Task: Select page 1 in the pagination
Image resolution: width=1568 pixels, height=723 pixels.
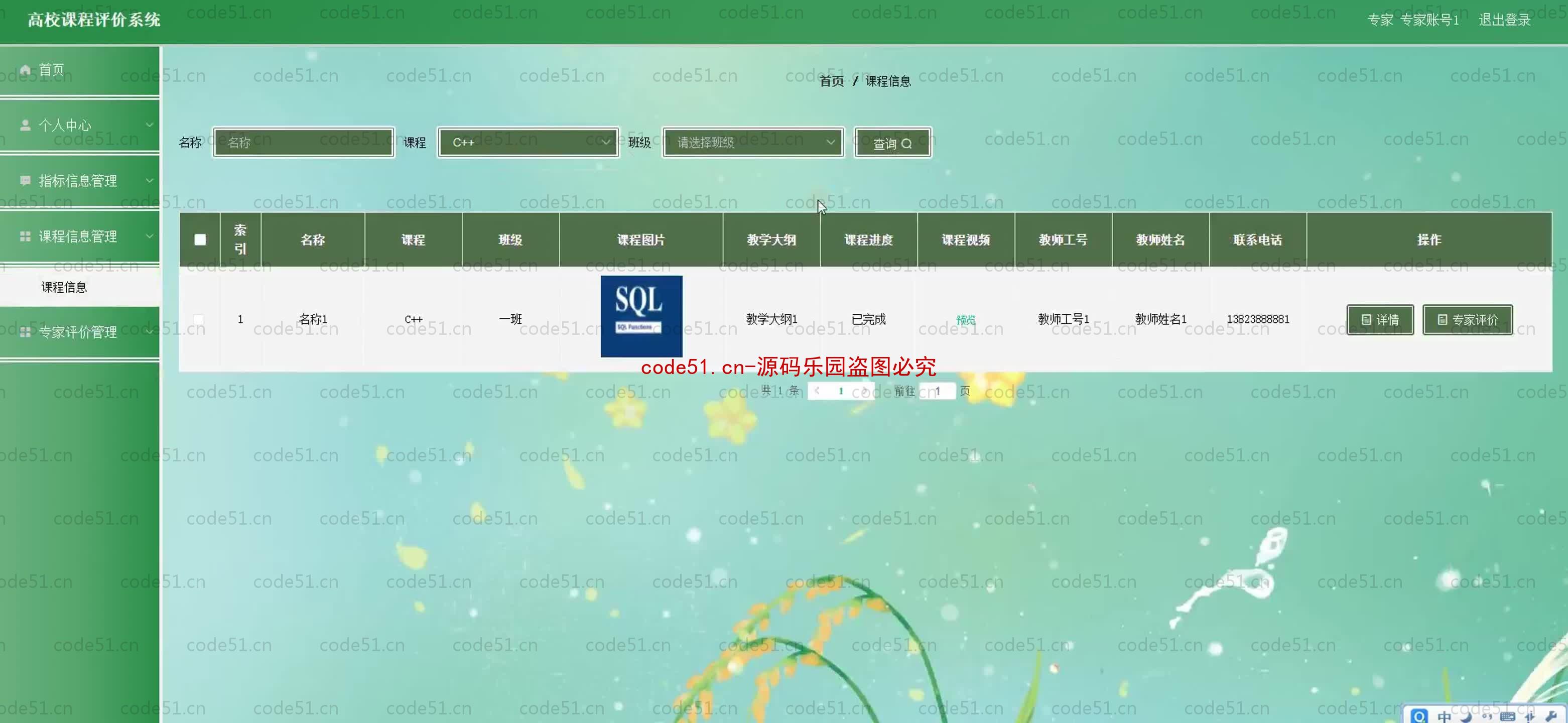Action: (841, 391)
